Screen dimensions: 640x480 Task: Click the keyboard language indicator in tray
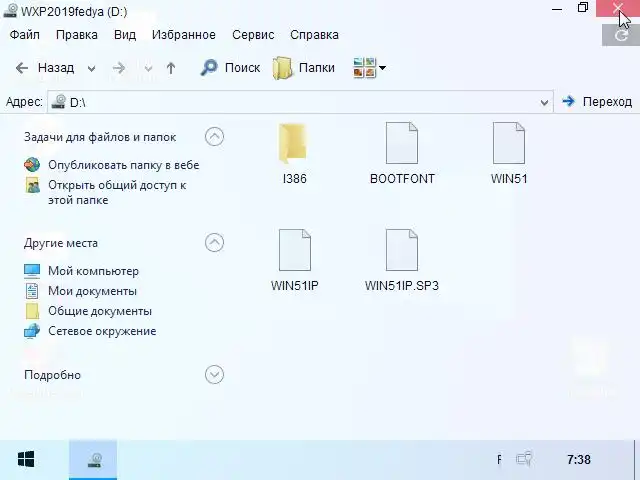coord(499,460)
